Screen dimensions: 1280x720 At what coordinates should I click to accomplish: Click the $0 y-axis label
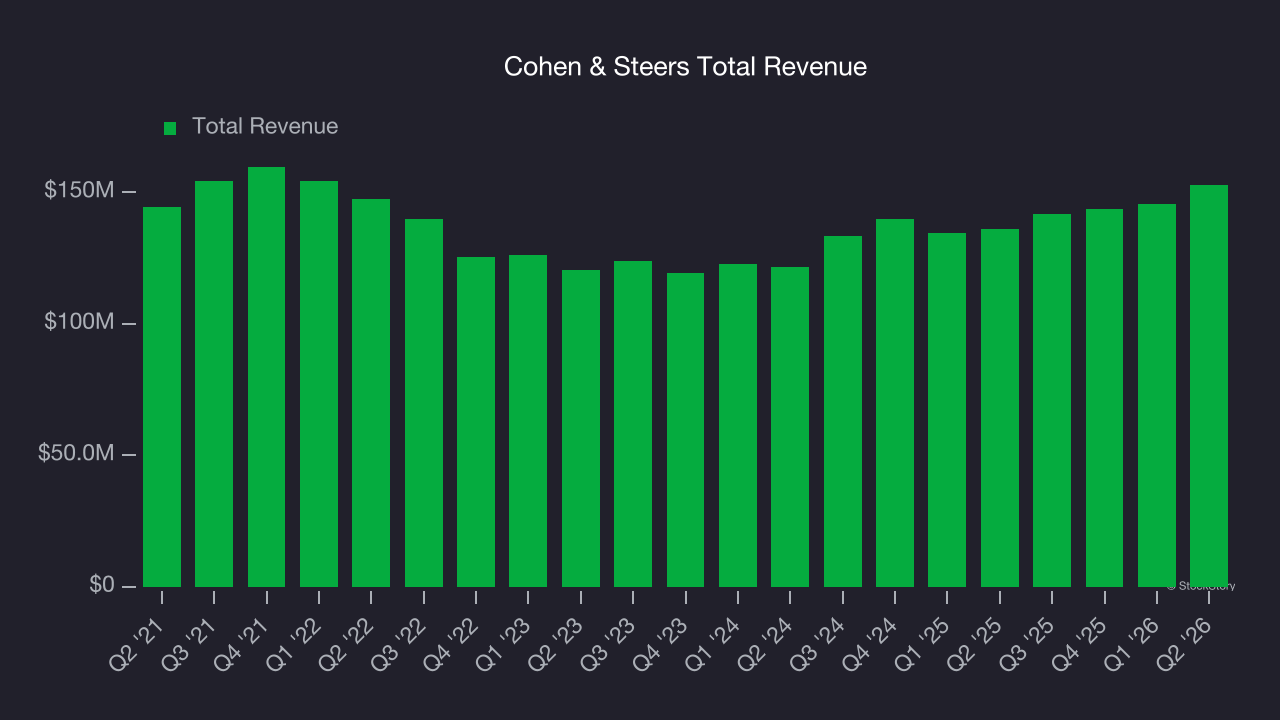(100, 585)
